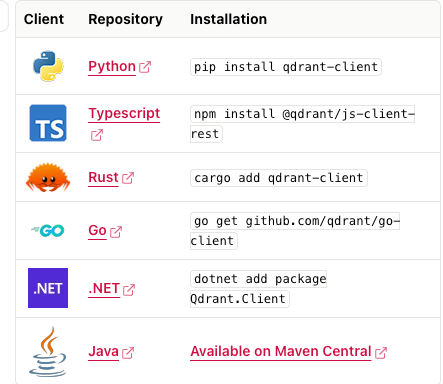Click the Python logo icon
Image resolution: width=443 pixels, height=384 pixels.
point(48,66)
